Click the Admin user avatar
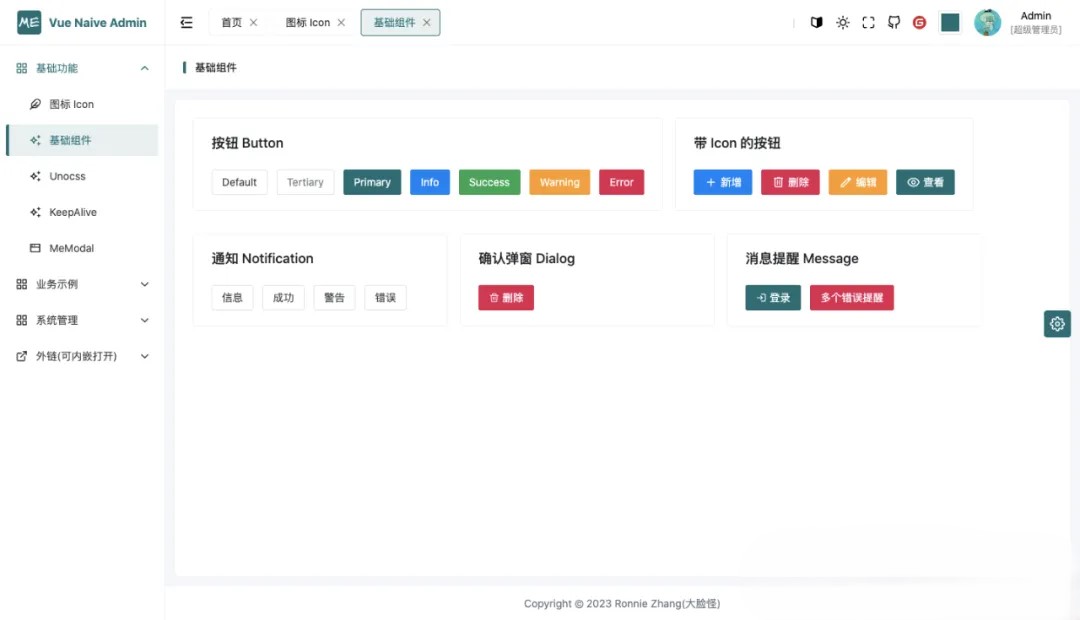The image size is (1080, 620). (987, 23)
